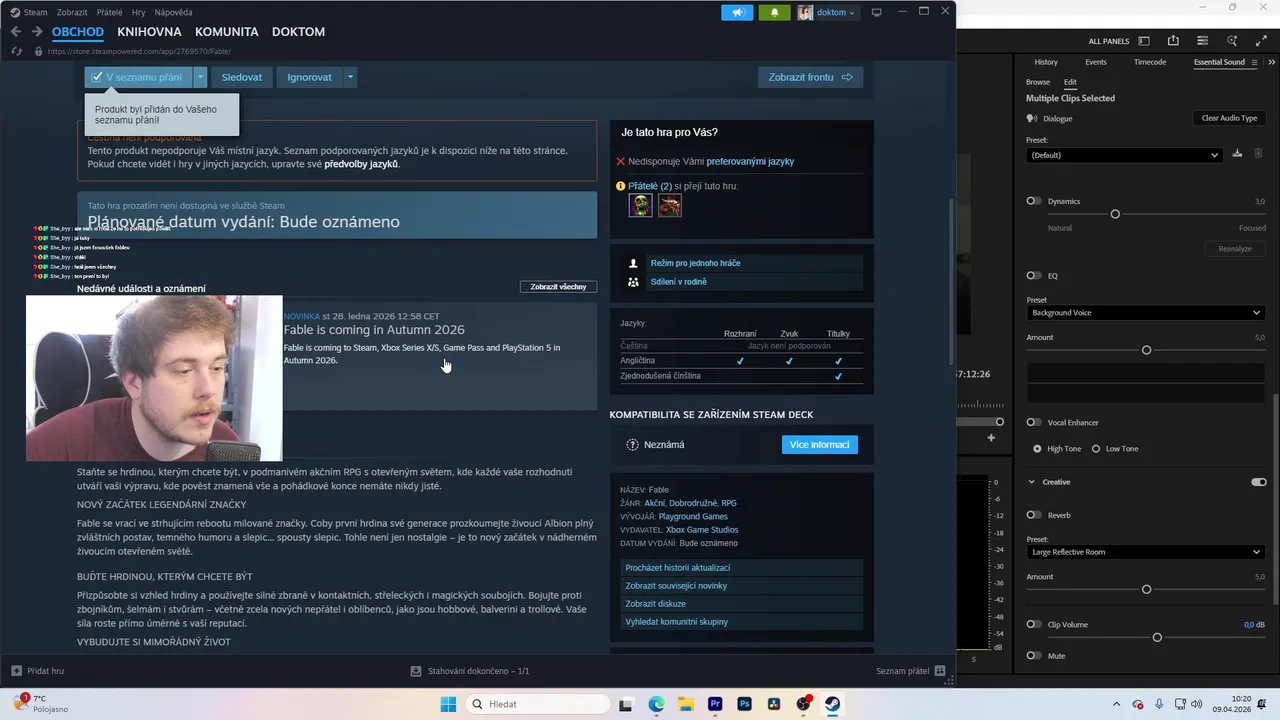Screen dimensions: 1280x720
Task: Adjust the Clip Volume slider handle
Action: point(1157,637)
